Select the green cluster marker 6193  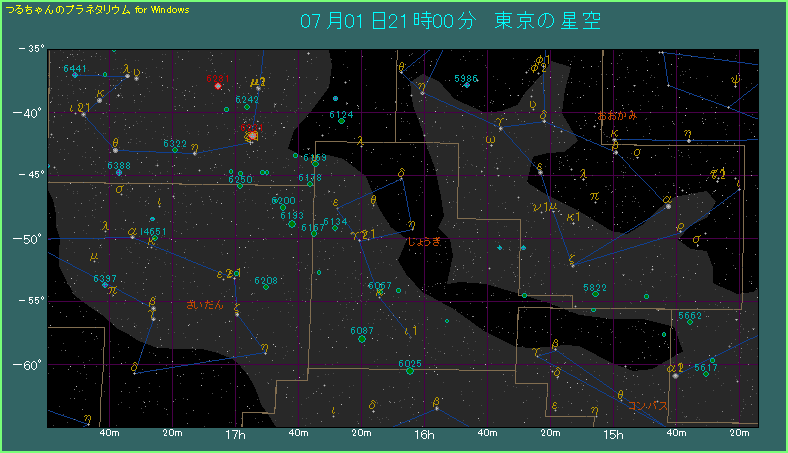coord(292,223)
